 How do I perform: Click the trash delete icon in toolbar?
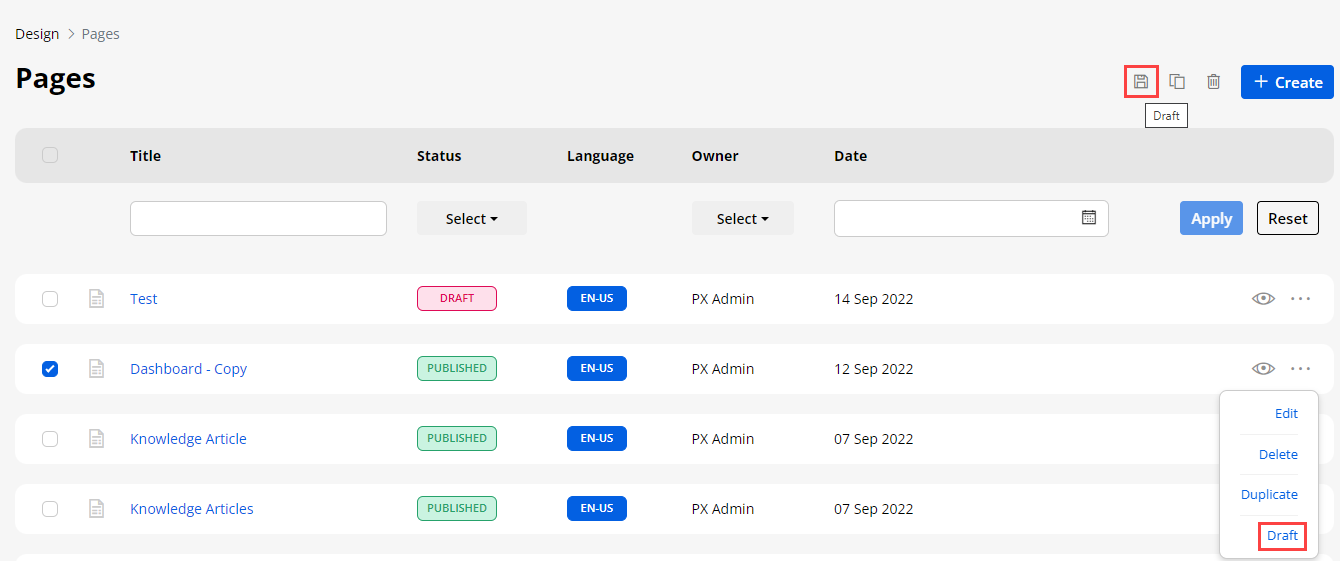coord(1213,82)
